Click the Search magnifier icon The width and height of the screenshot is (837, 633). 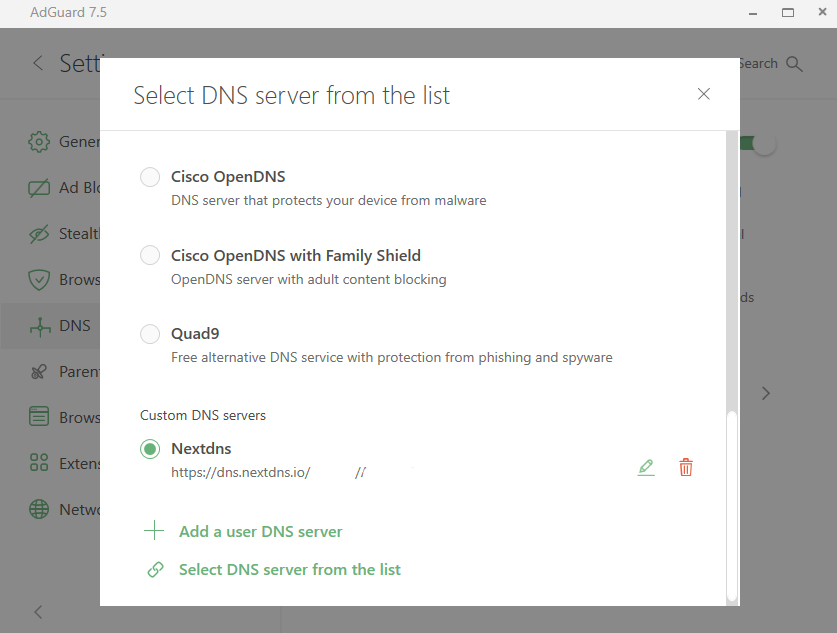coord(795,64)
